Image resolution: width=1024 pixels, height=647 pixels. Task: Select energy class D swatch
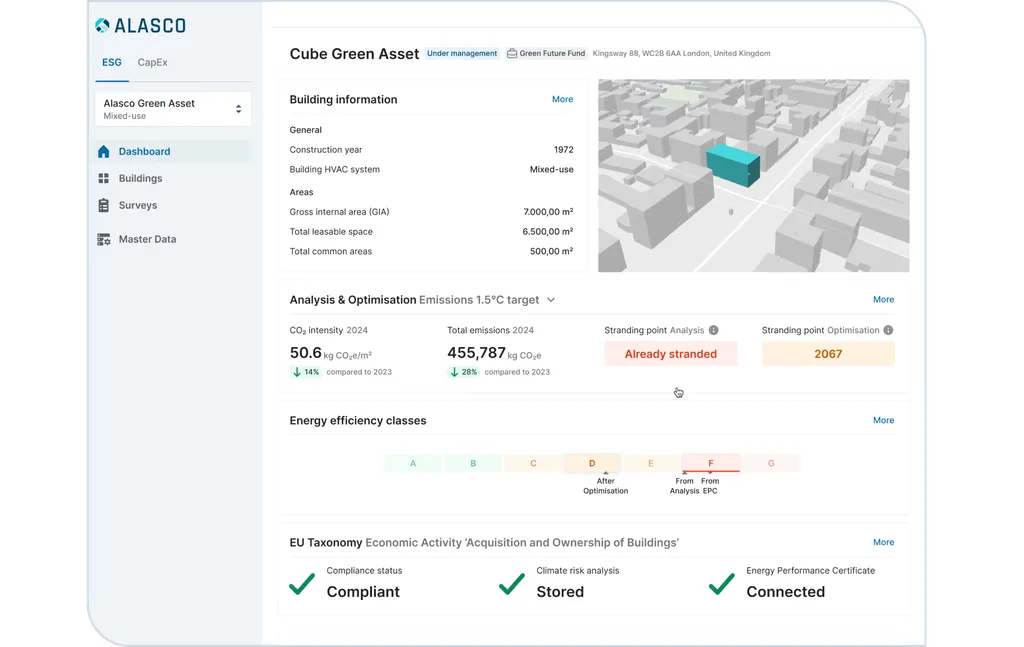(592, 463)
